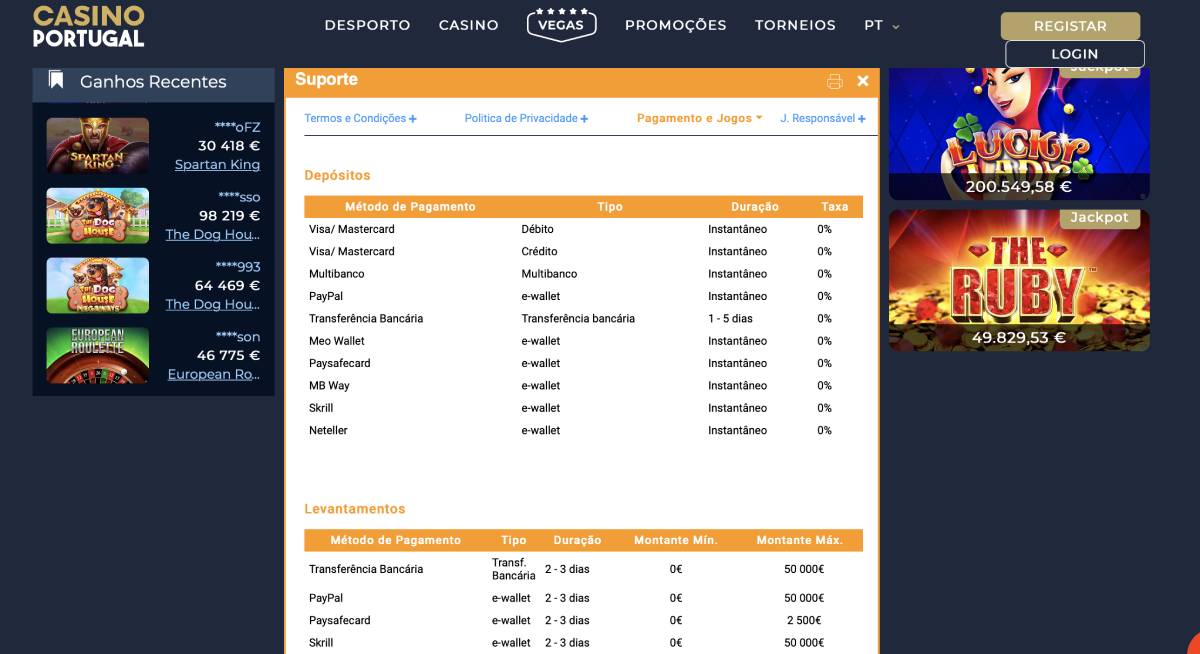Click the Login button
1200x654 pixels.
(x=1075, y=54)
